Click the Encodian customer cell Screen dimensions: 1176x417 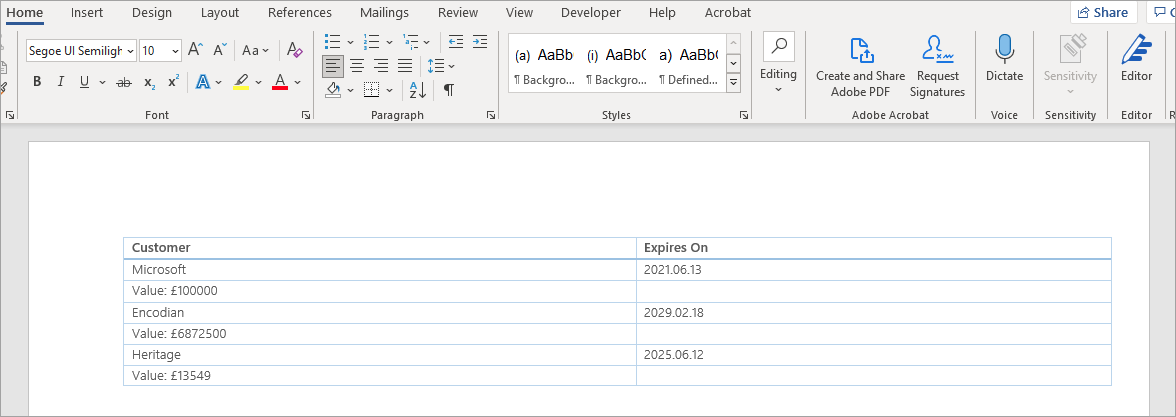(x=380, y=313)
